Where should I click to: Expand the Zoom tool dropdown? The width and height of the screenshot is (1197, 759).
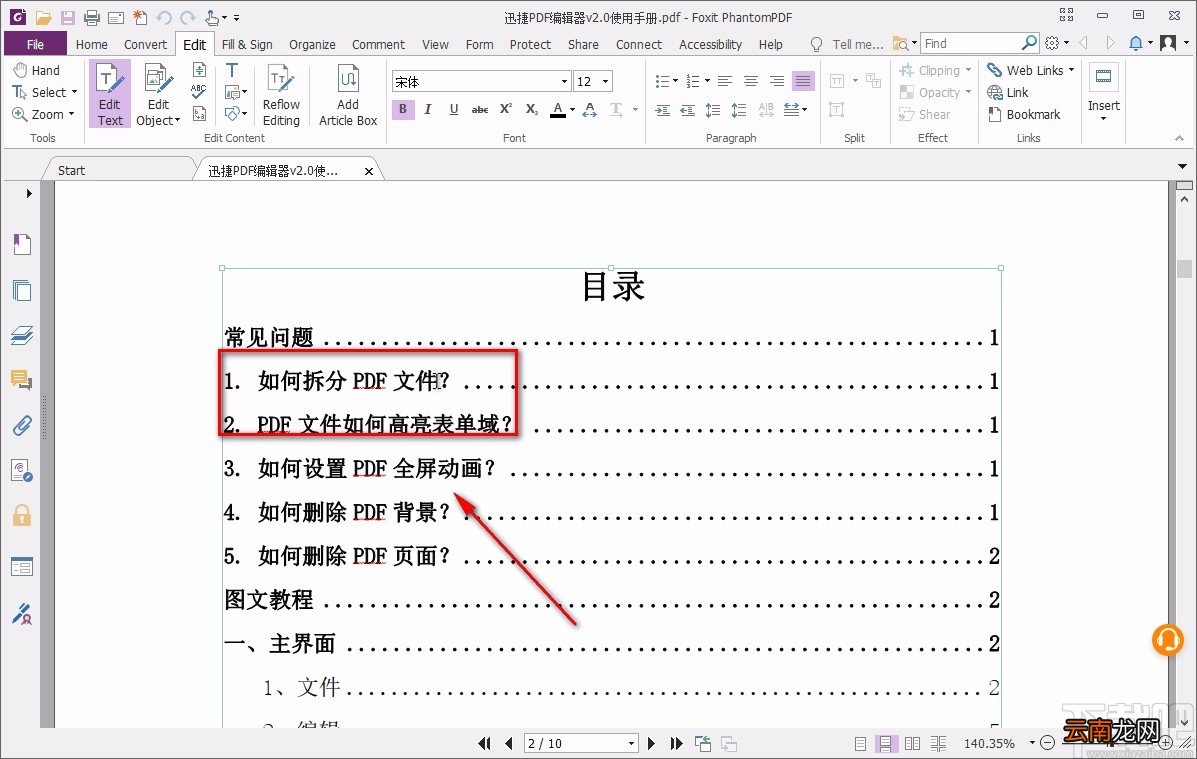point(71,115)
